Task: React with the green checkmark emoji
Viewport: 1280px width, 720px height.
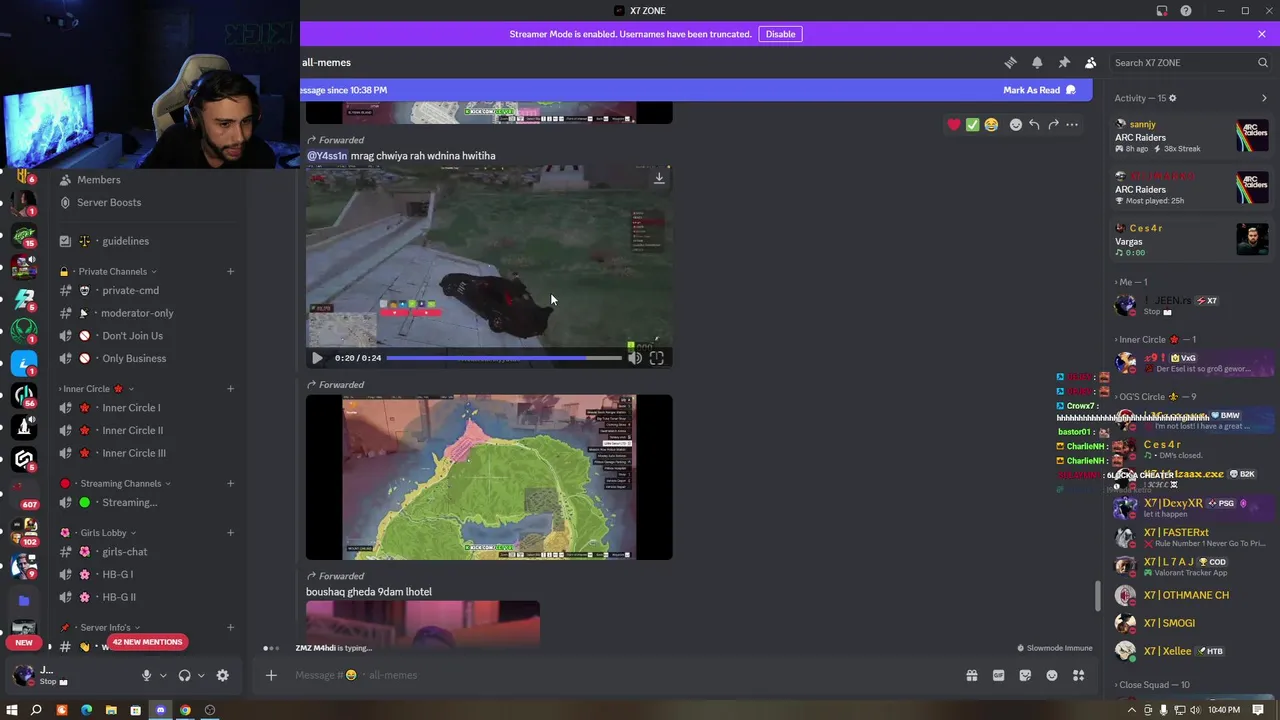Action: pyautogui.click(x=972, y=125)
